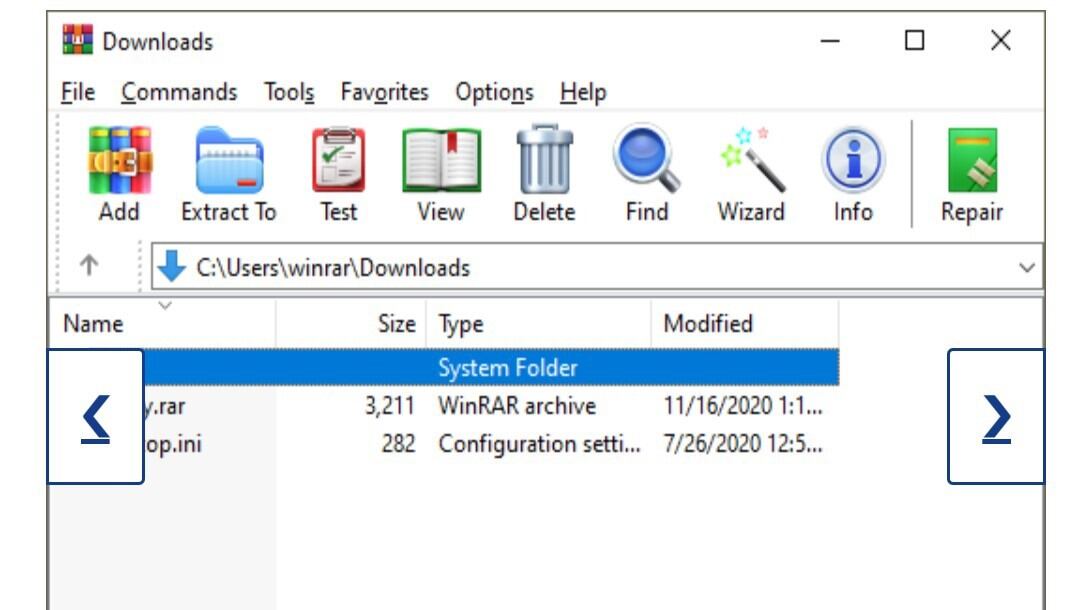This screenshot has width=1085, height=610.
Task: Open the File menu
Action: coord(77,93)
